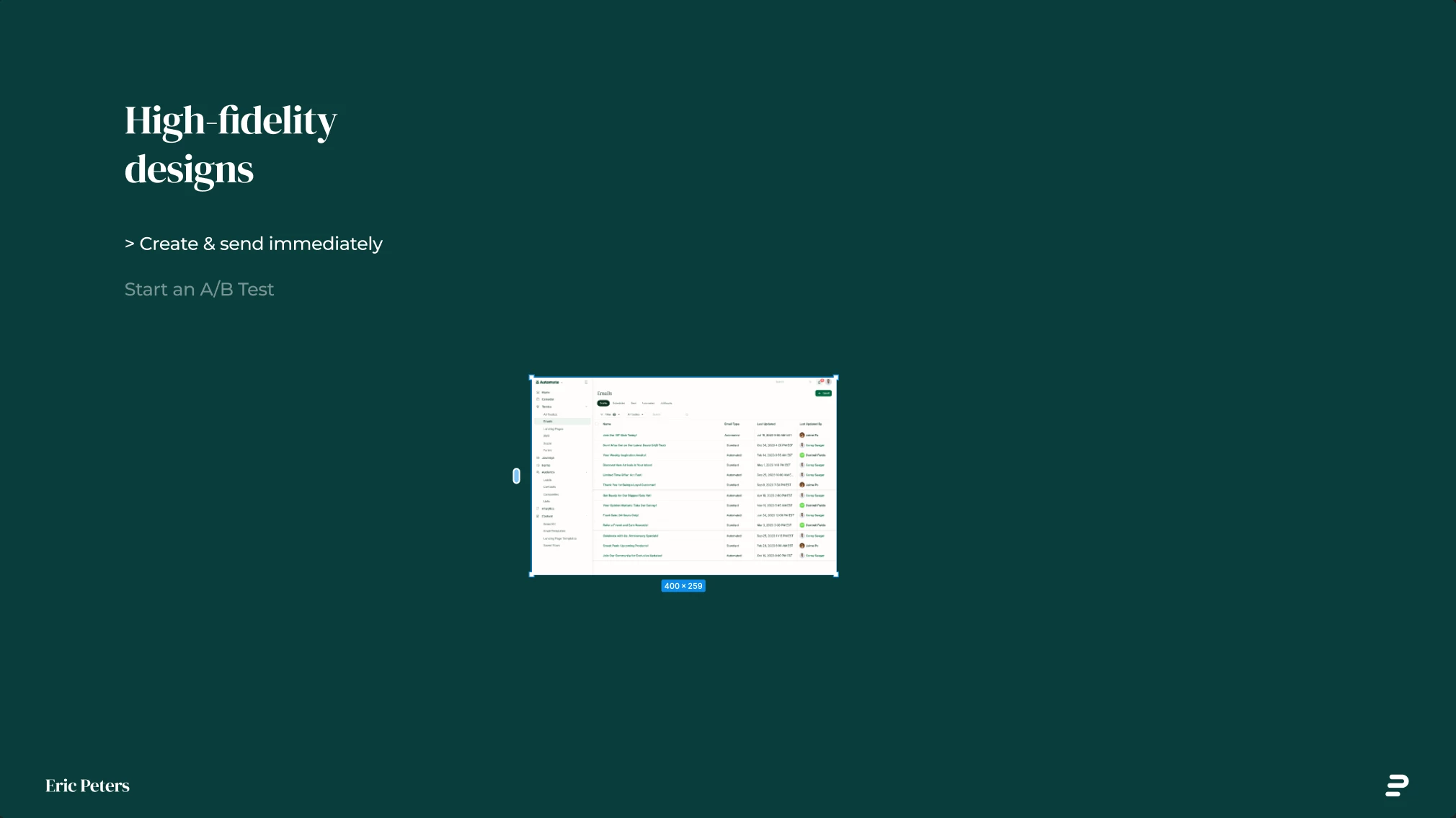Expand the Content section in the mockup sidebar
This screenshot has height=818, width=1456.
586,516
